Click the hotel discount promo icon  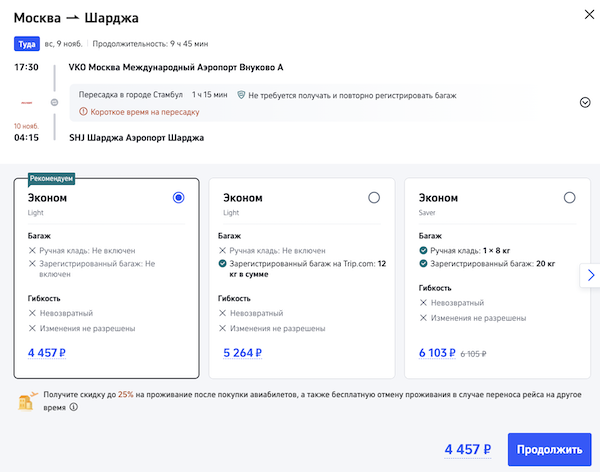[27, 401]
